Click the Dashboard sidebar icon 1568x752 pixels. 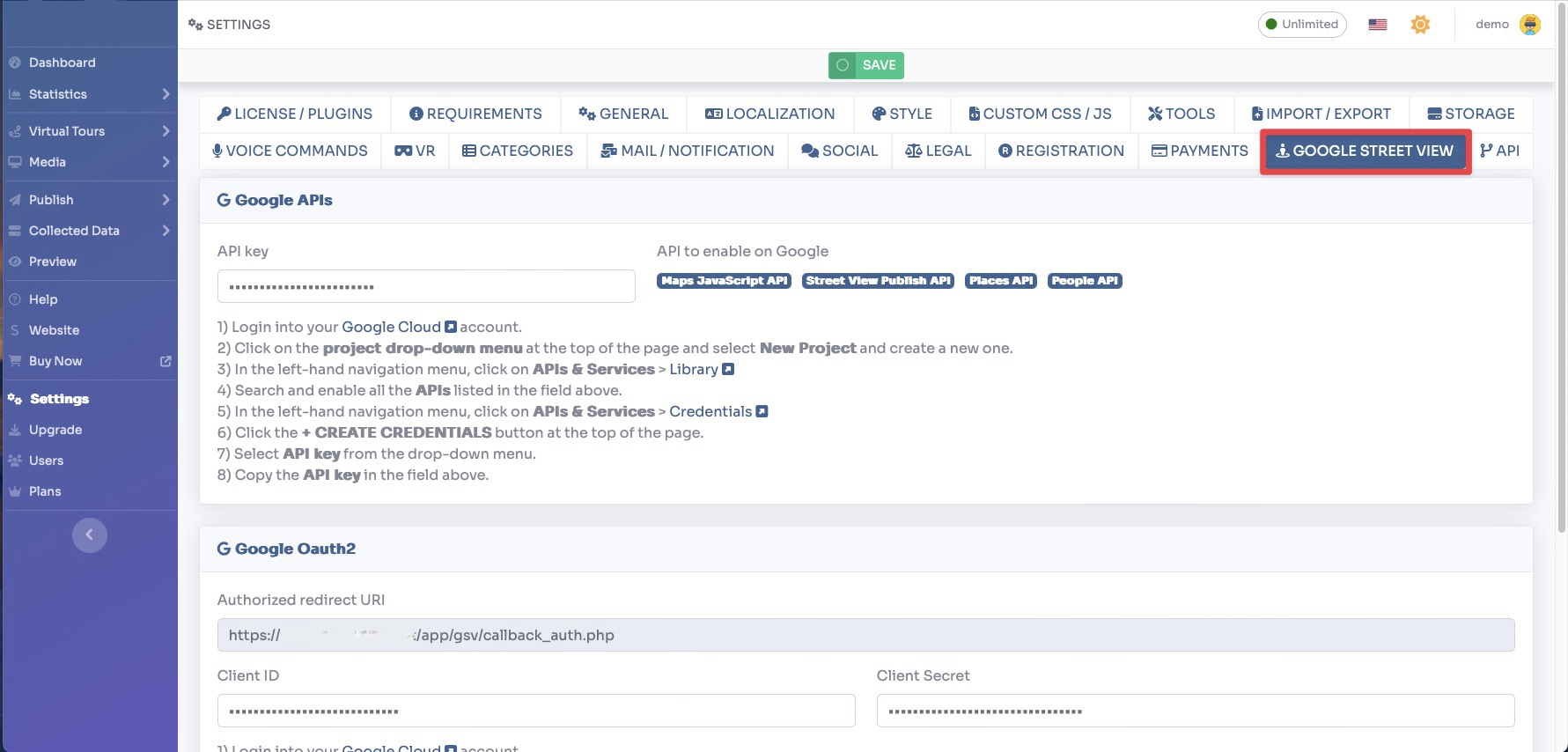pos(14,63)
